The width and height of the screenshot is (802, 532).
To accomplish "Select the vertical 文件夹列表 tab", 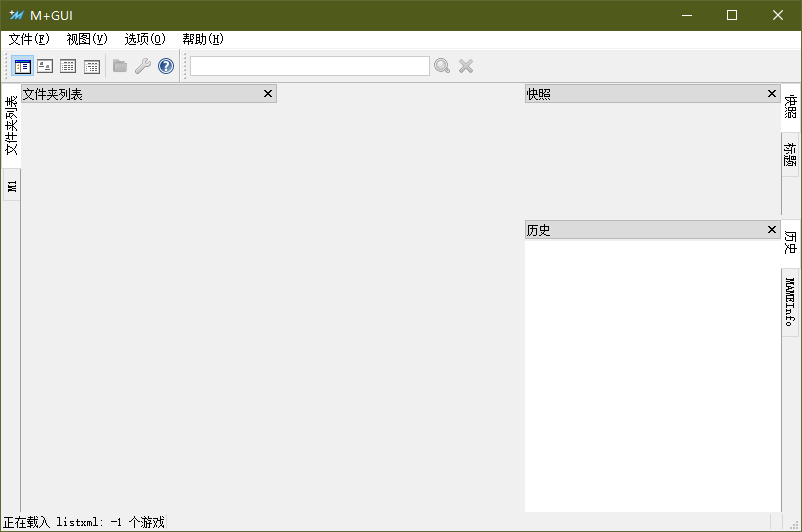I will (x=11, y=125).
